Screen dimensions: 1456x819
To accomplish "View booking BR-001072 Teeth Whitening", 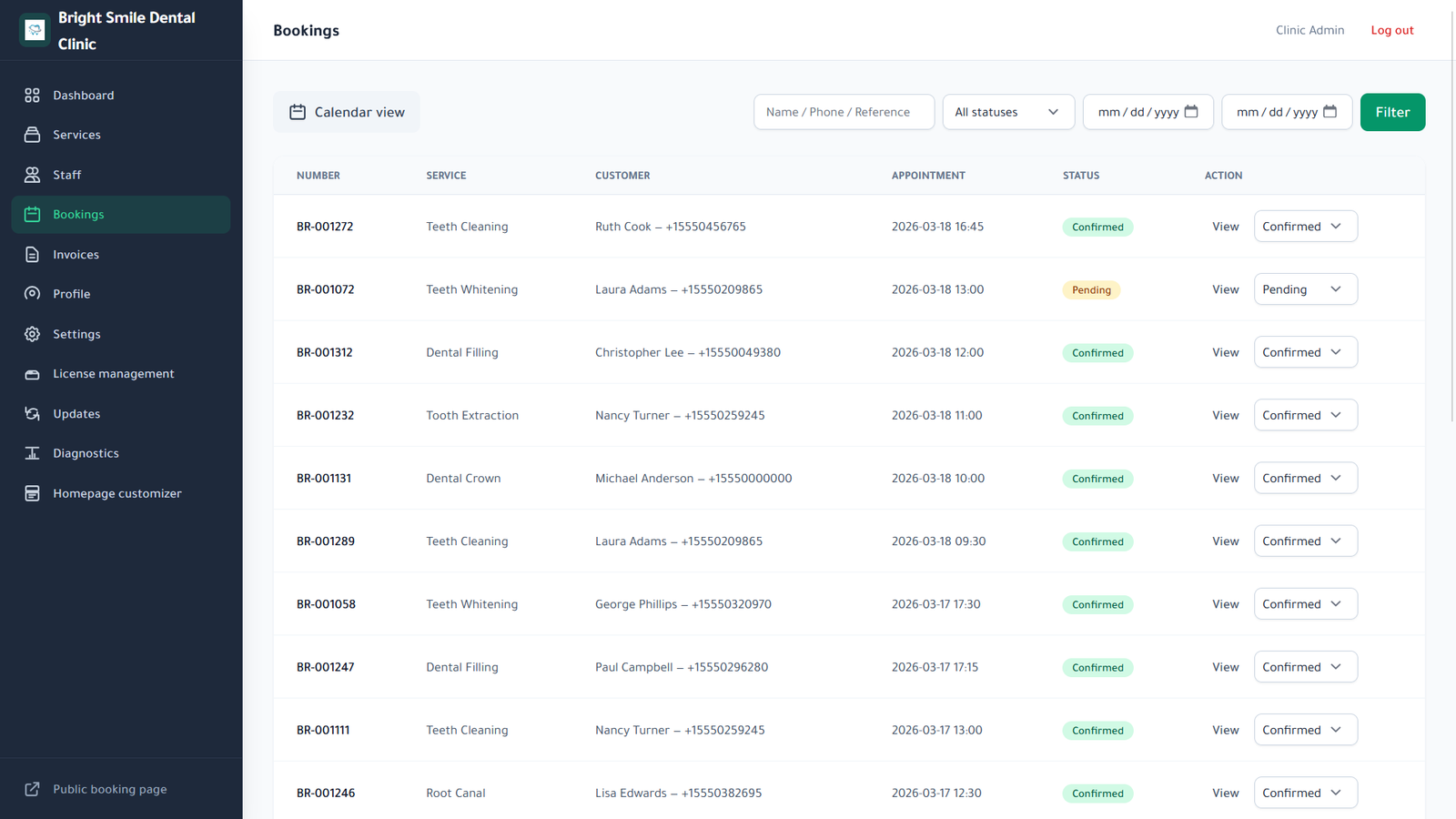I will (x=1225, y=289).
